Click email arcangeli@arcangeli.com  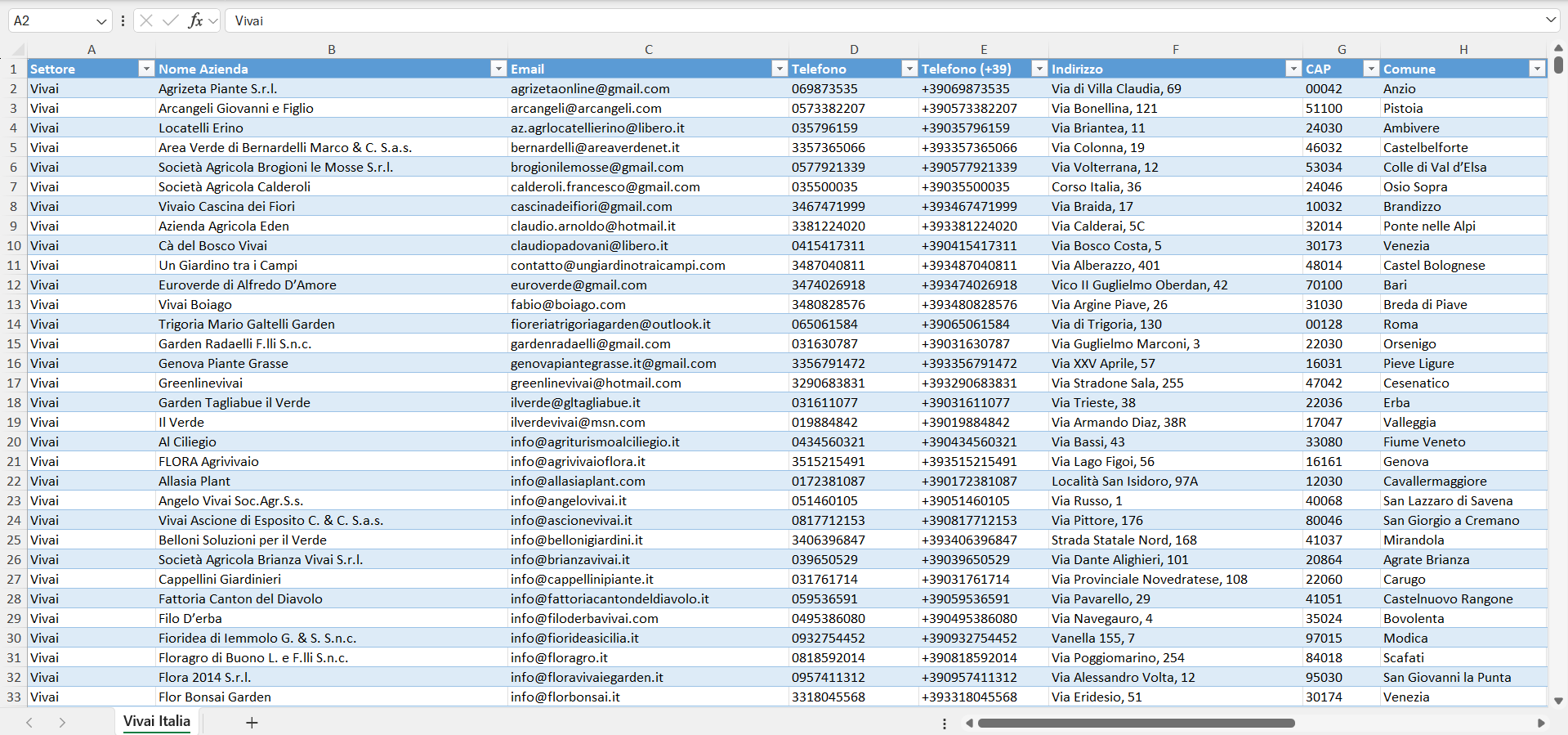pyautogui.click(x=649, y=108)
